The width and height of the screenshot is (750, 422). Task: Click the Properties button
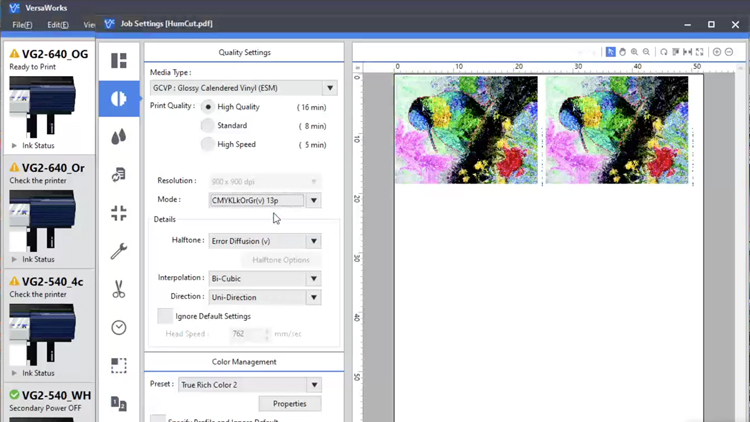tap(289, 404)
